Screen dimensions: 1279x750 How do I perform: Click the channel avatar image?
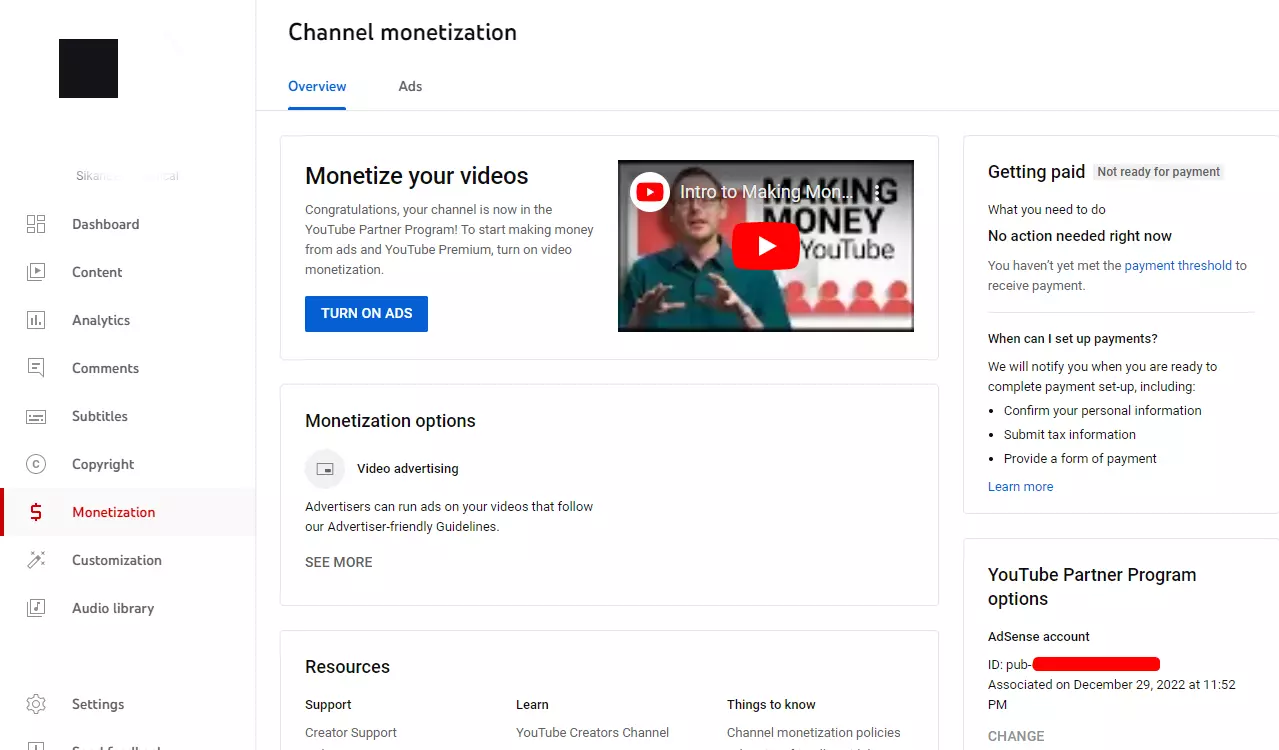[x=88, y=68]
